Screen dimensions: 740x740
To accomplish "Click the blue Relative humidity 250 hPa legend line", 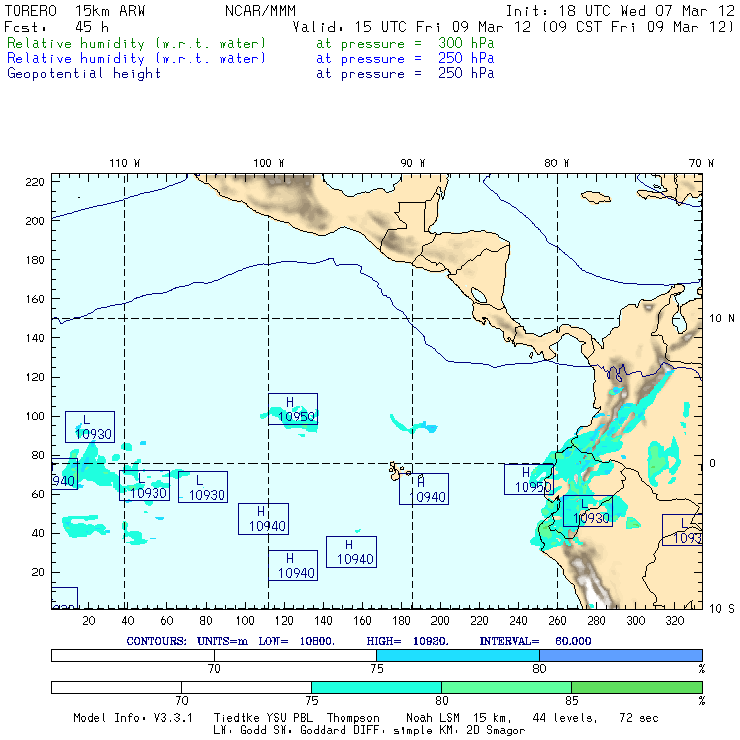I will pos(251,59).
